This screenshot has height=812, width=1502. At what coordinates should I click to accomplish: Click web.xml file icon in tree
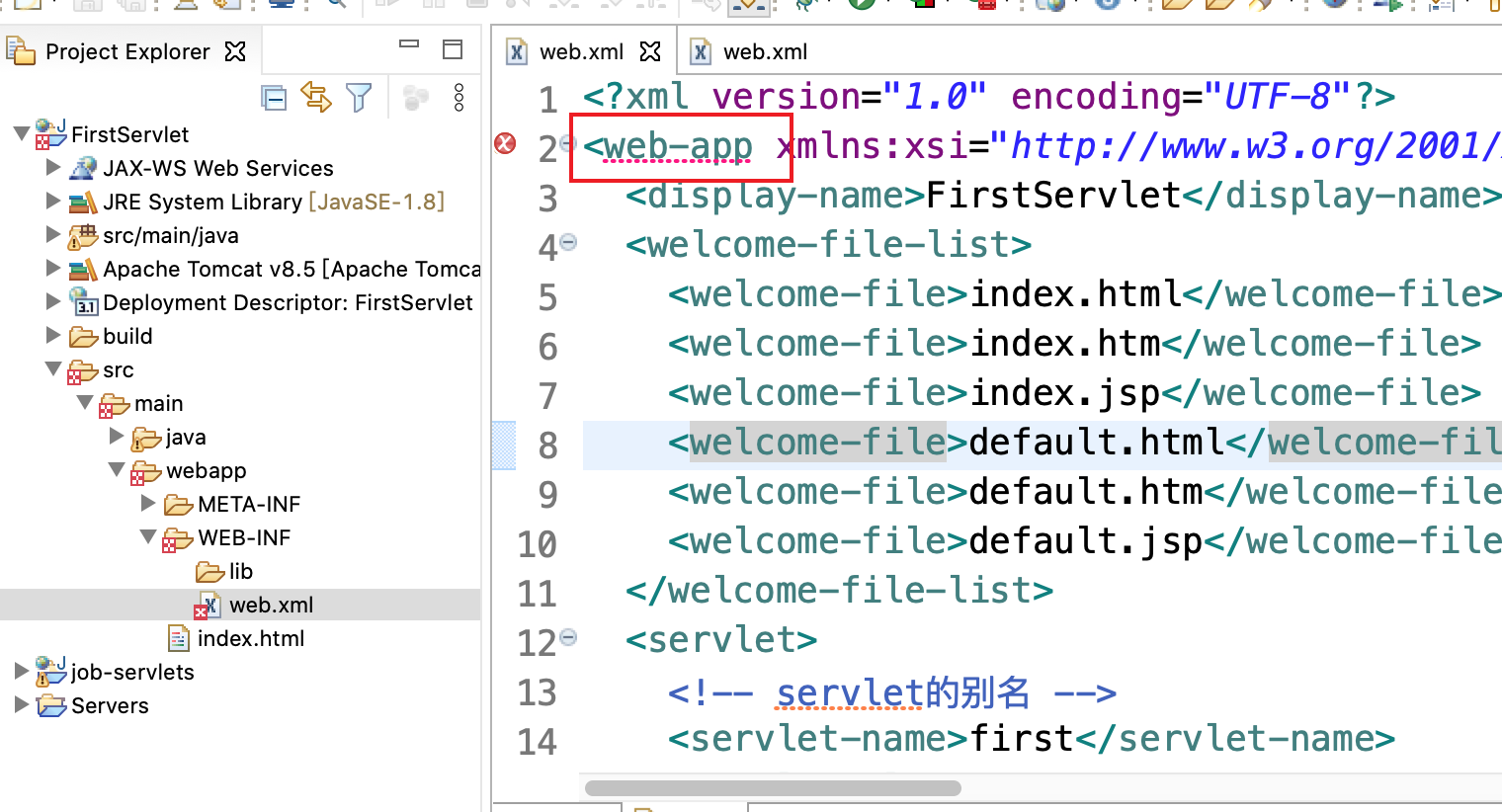209,606
